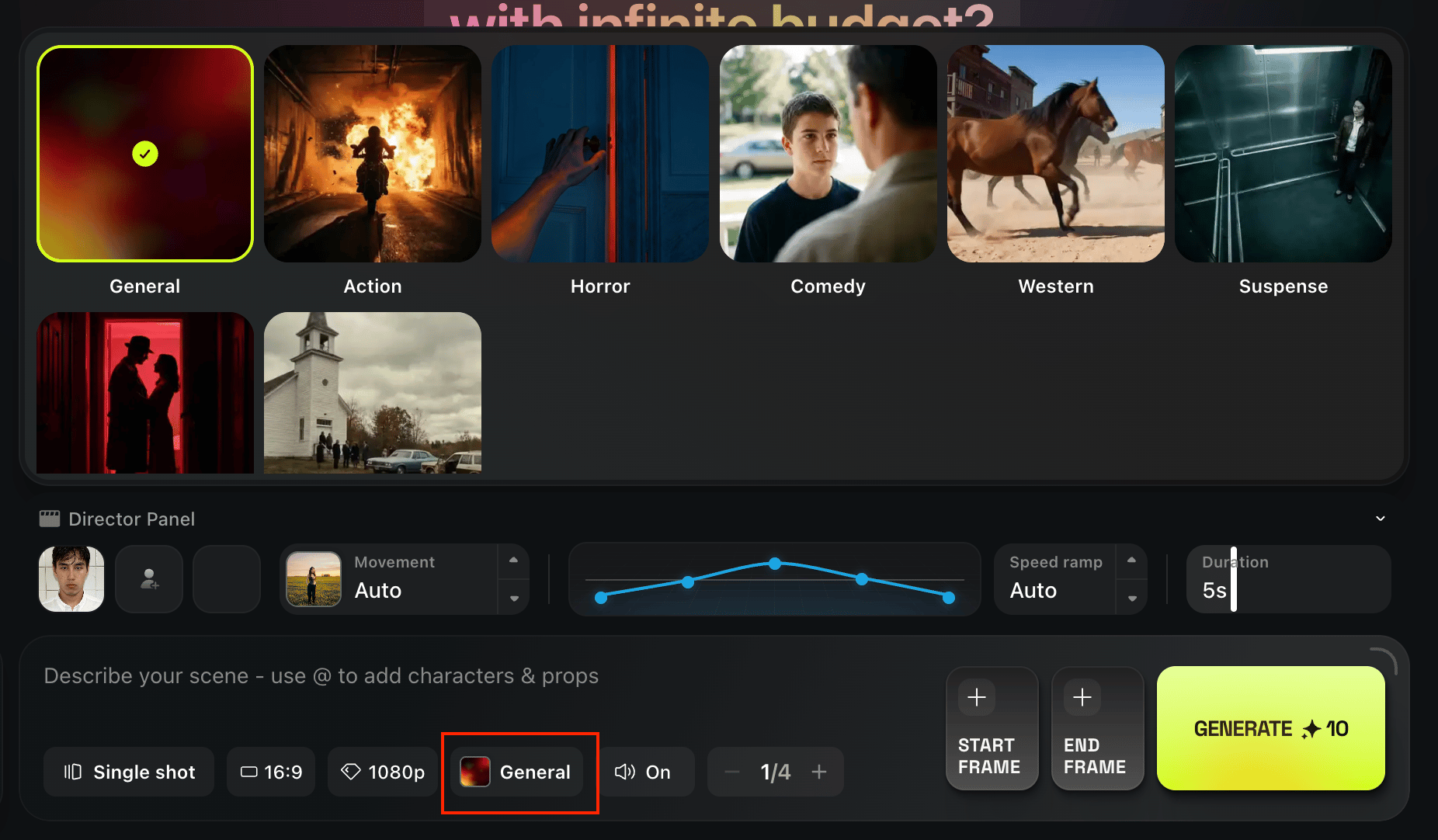Viewport: 1438px width, 840px height.
Task: Click the green checkmark on General
Action: pyautogui.click(x=145, y=154)
